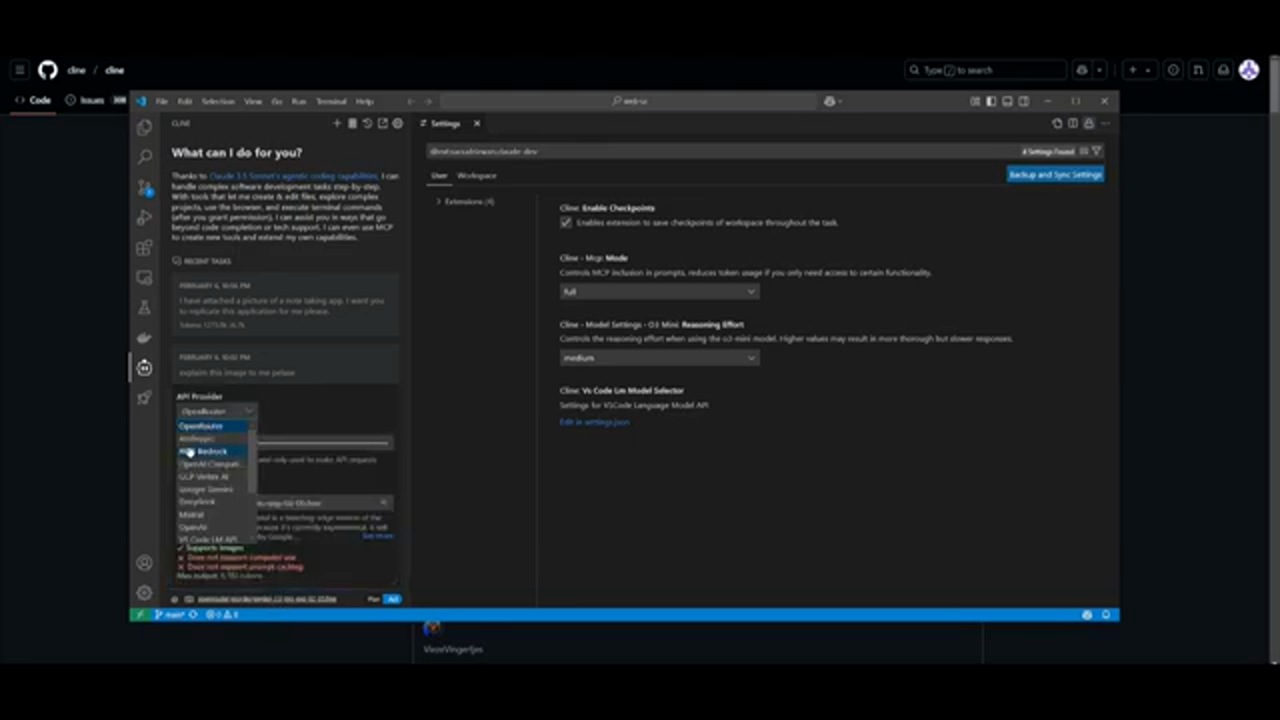Viewport: 1280px width, 720px height.
Task: Start a new Cline task with the plus icon
Action: [337, 123]
